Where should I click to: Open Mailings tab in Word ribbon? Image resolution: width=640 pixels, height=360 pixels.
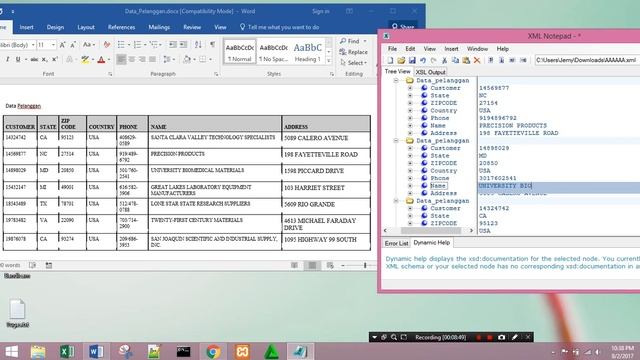[159, 27]
